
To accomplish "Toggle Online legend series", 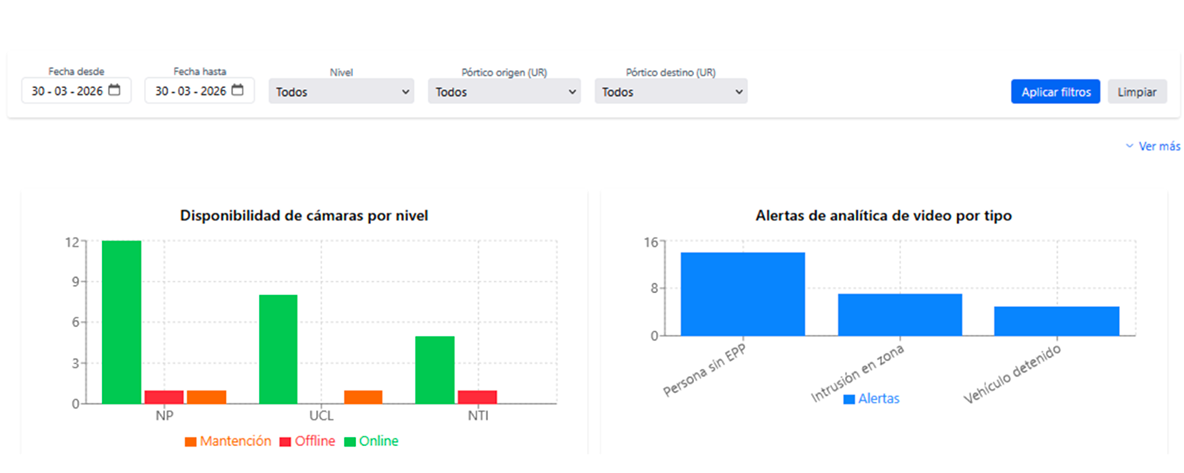I will tap(371, 441).
